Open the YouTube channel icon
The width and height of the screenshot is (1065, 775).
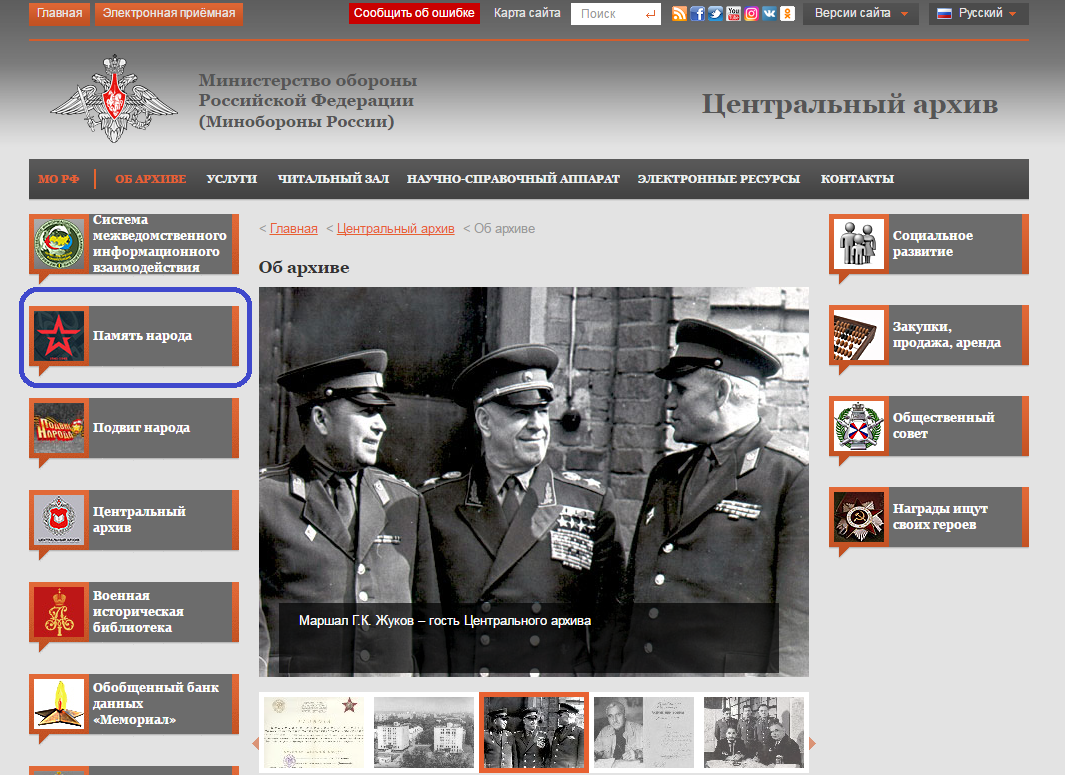(x=734, y=14)
